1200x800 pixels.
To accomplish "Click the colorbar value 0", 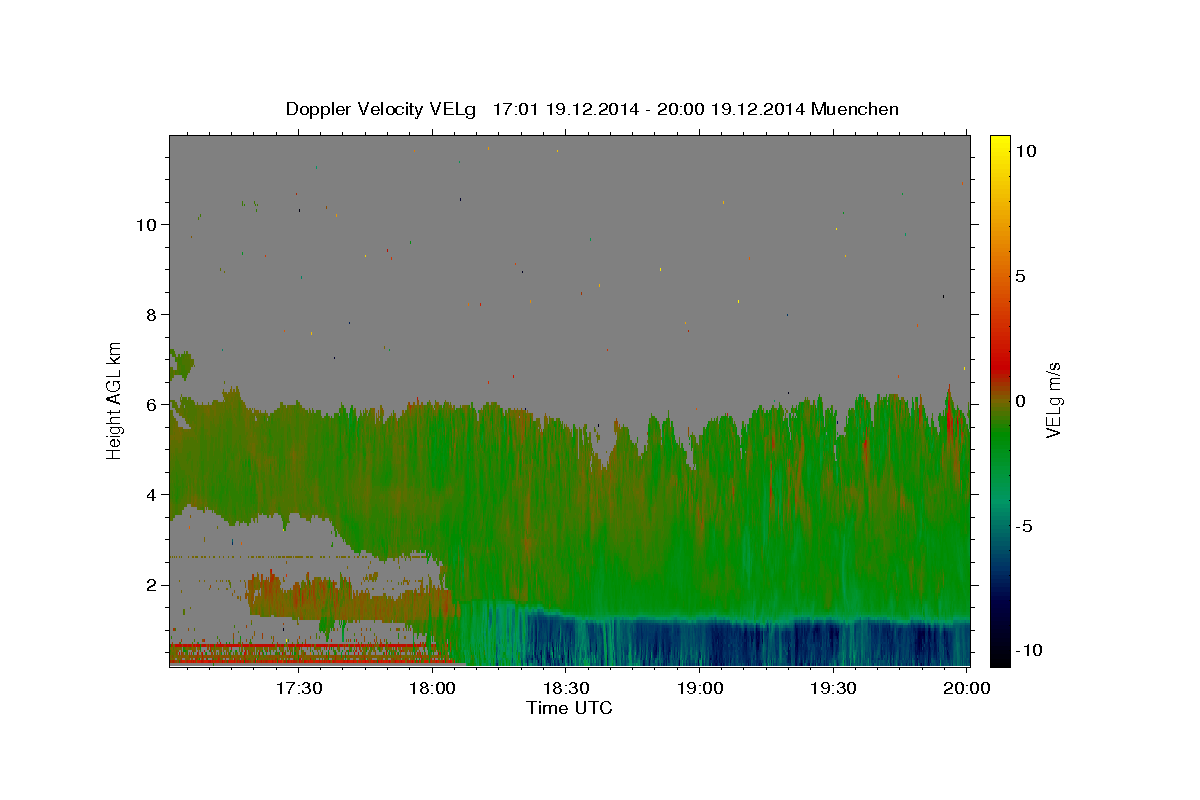I will tap(1020, 401).
